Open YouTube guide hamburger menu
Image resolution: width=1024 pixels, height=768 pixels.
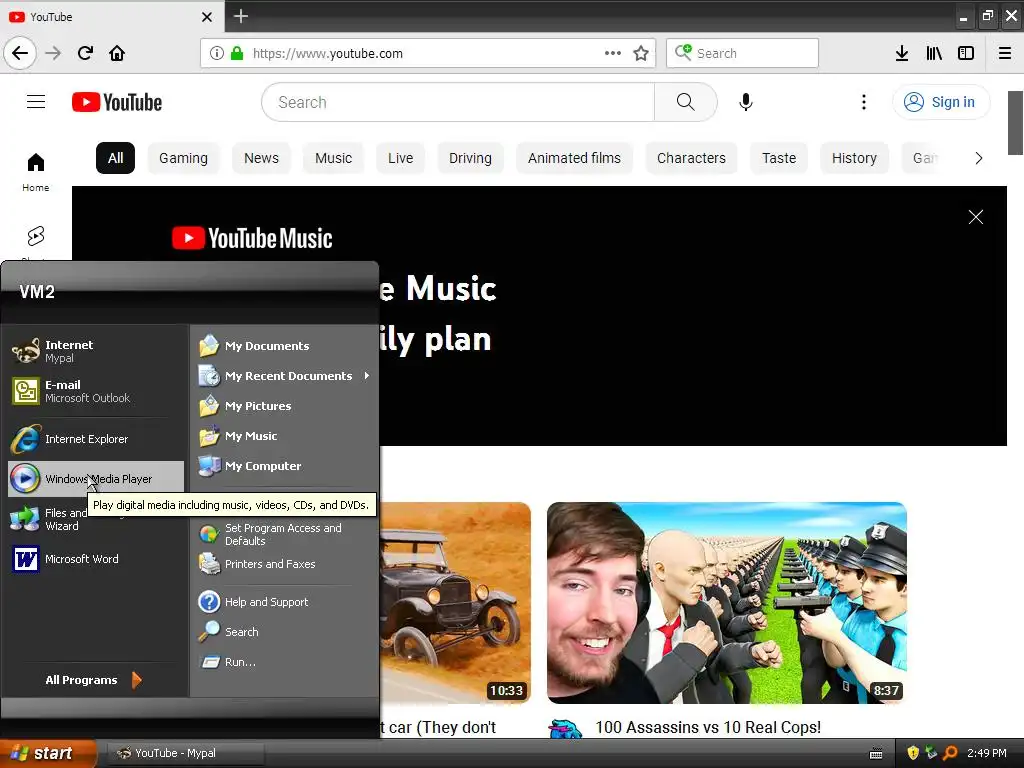(x=36, y=102)
